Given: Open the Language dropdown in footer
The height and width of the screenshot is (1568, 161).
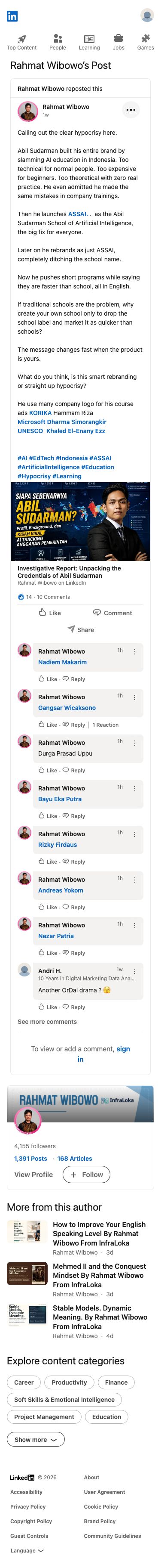Looking at the screenshot, I should (x=27, y=1550).
